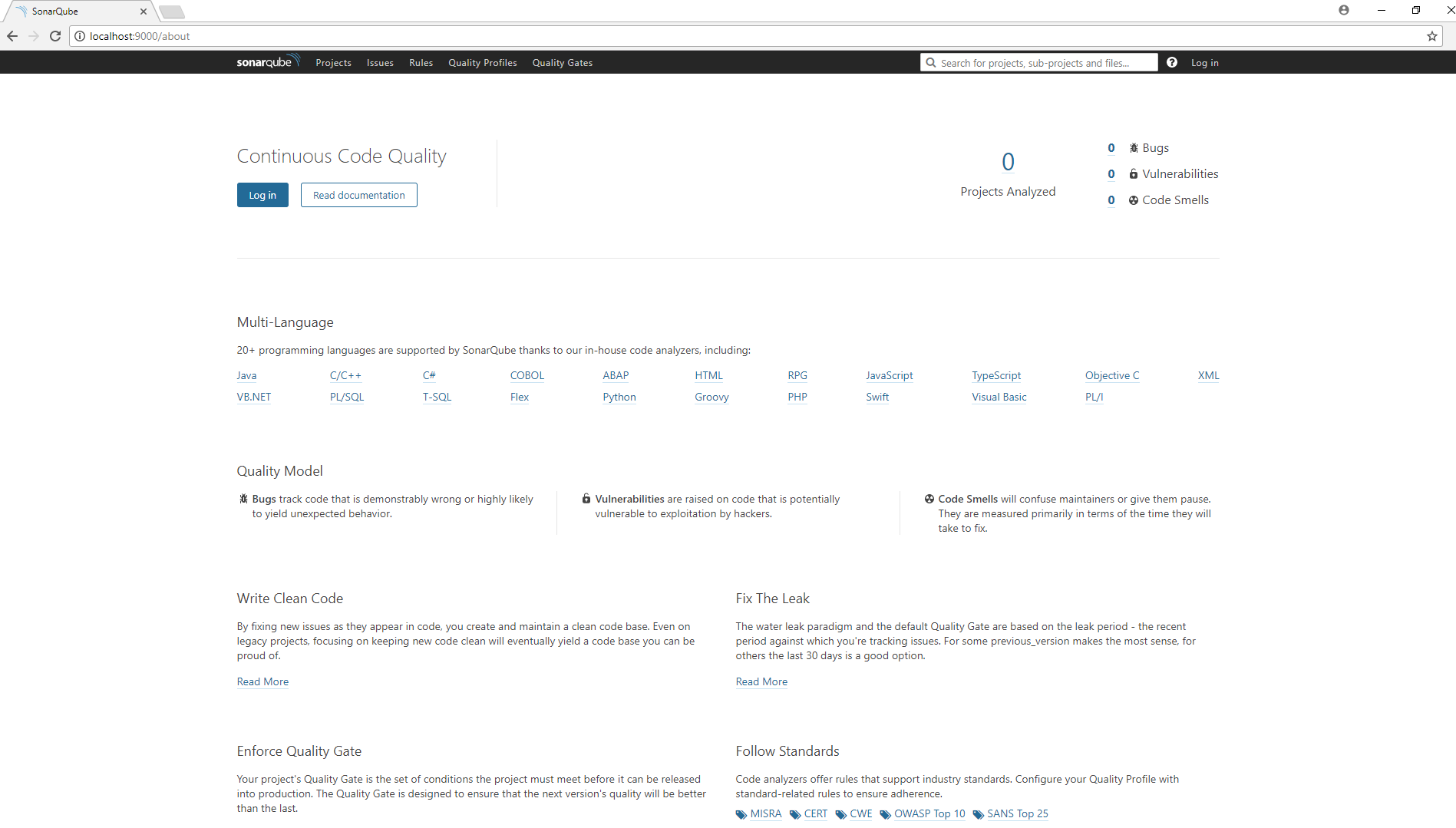Open the PL/I language link

pyautogui.click(x=1094, y=397)
